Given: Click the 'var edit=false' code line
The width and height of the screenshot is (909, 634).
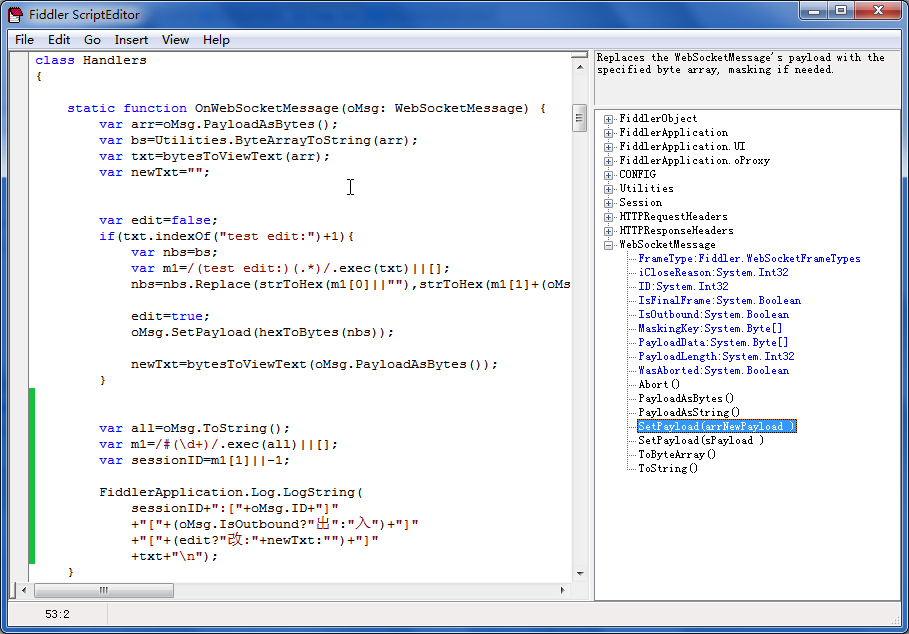Looking at the screenshot, I should [x=158, y=220].
